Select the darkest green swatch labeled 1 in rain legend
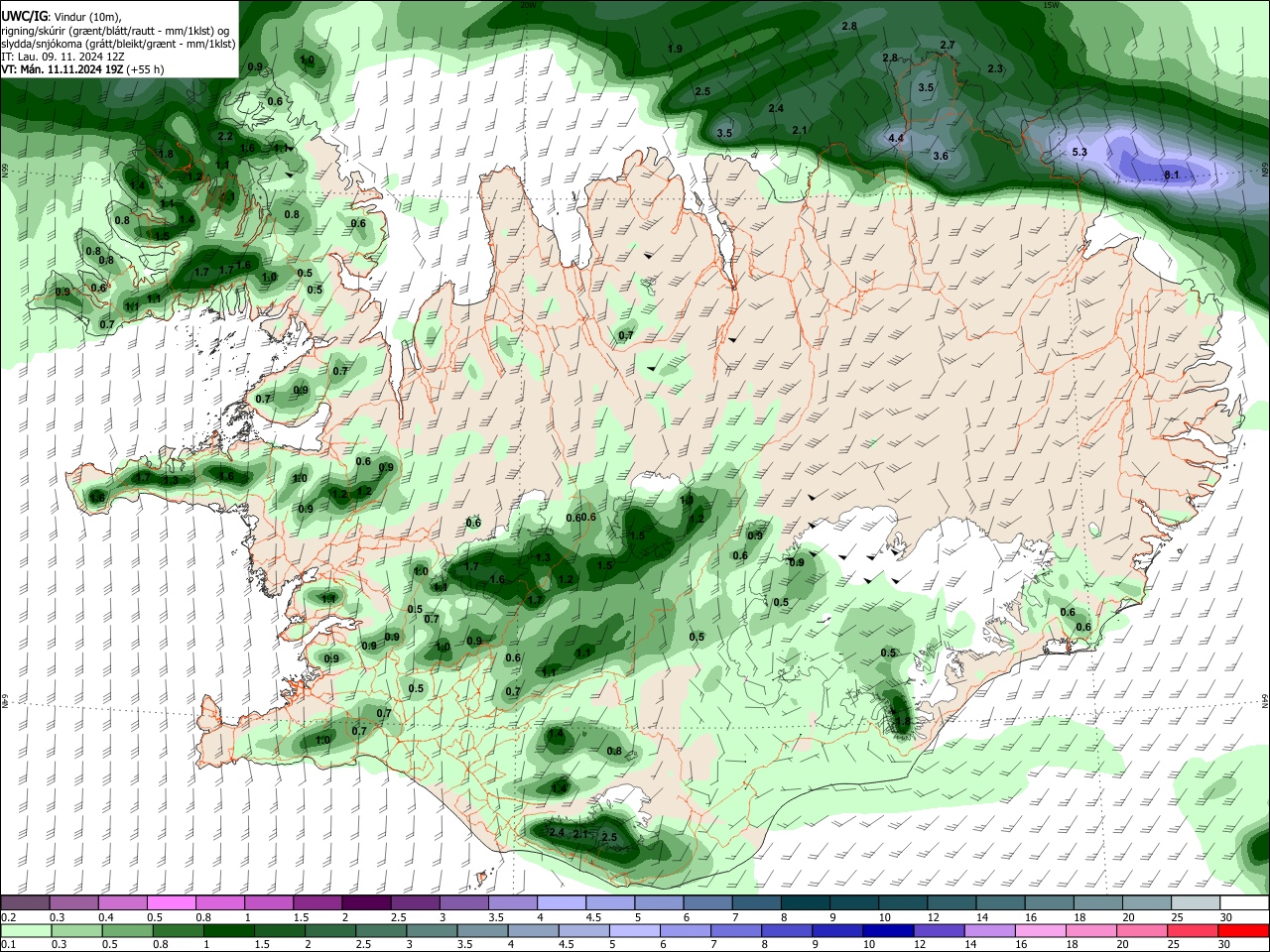 228,930
